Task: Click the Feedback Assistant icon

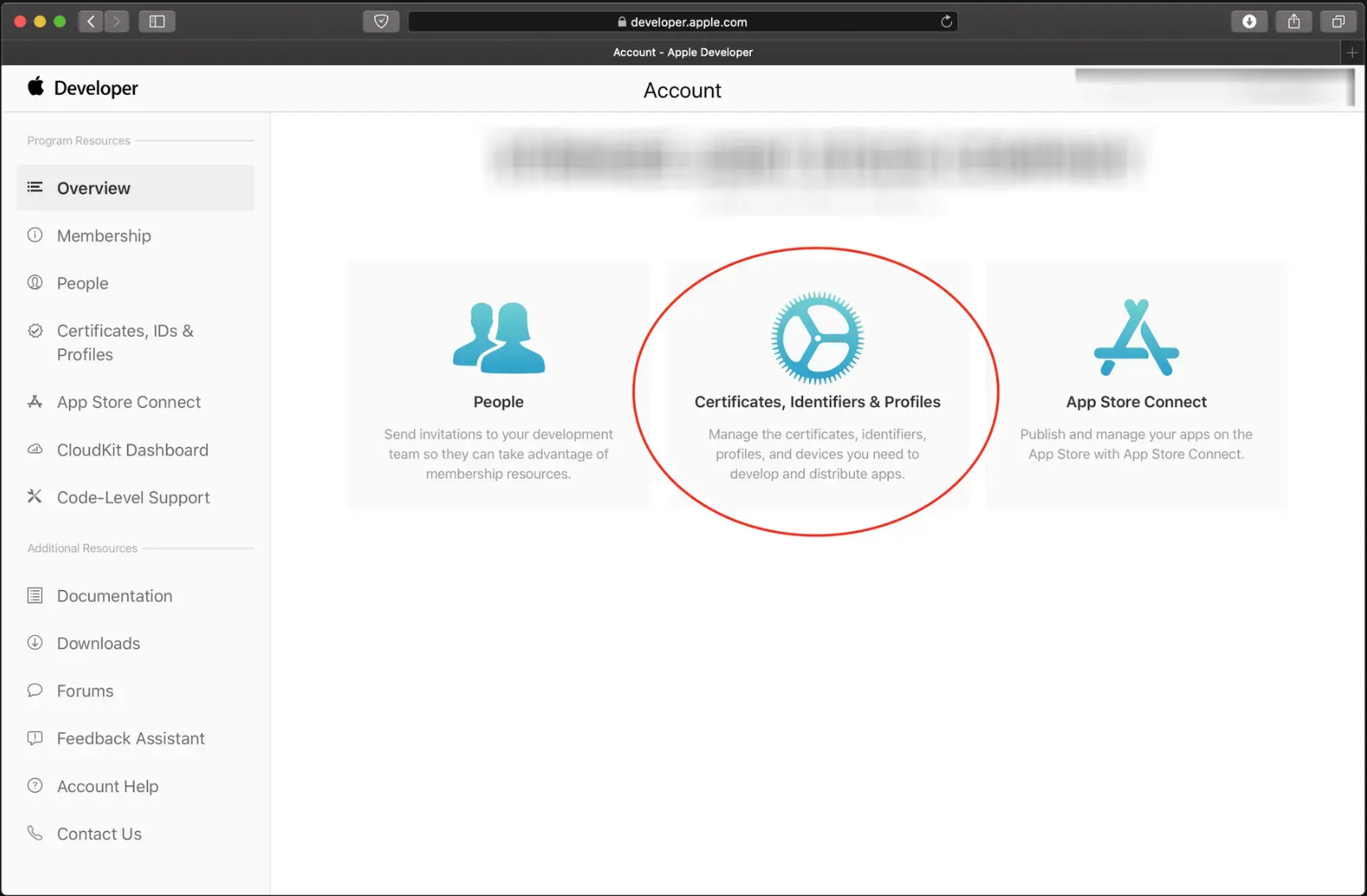Action: (x=35, y=738)
